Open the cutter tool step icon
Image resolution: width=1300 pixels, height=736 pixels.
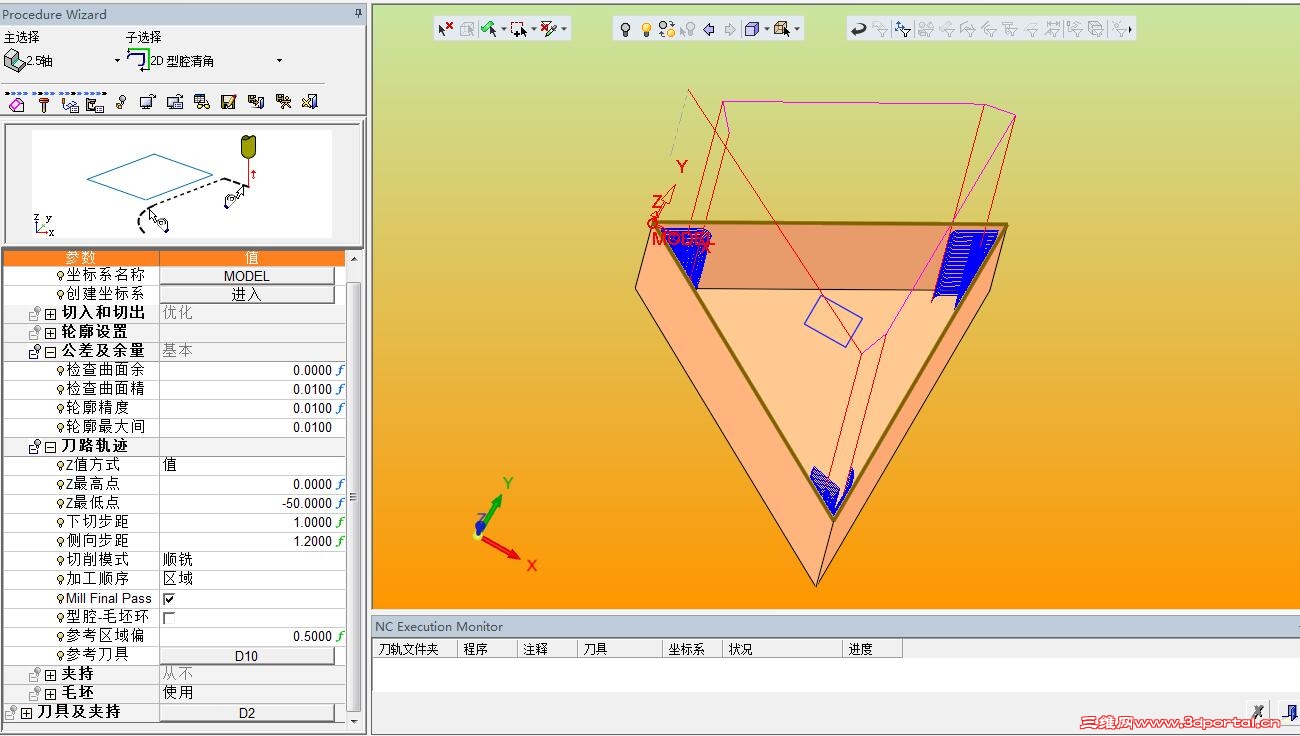[x=44, y=103]
